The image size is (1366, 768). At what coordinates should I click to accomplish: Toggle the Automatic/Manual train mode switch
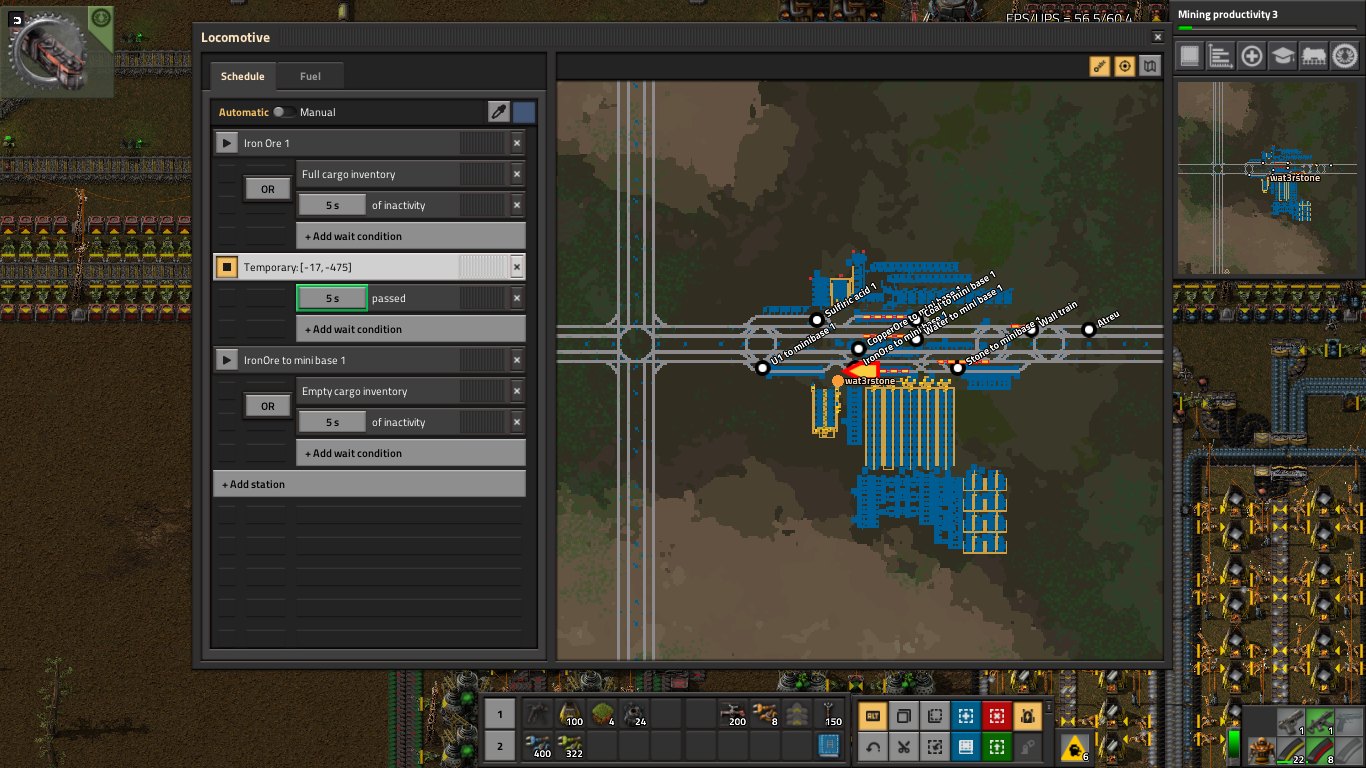coord(284,113)
